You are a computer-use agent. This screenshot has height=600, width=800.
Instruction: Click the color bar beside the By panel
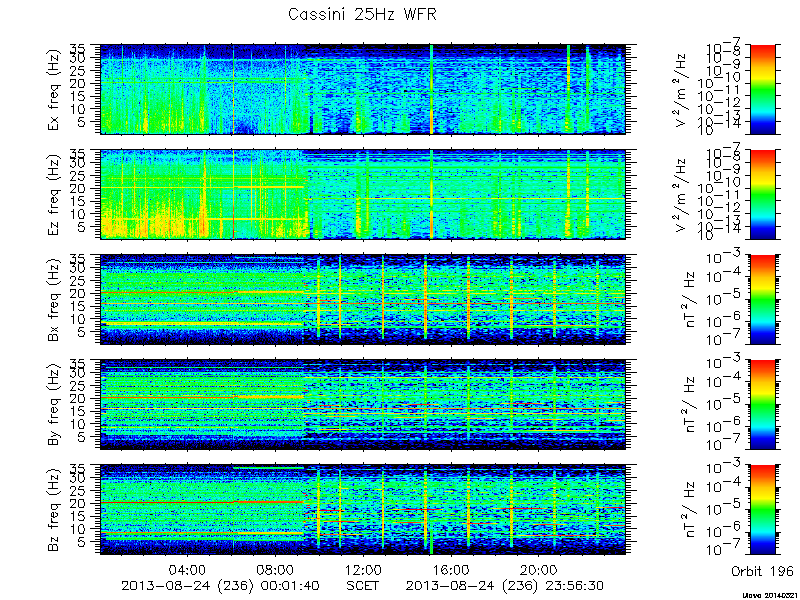click(762, 405)
